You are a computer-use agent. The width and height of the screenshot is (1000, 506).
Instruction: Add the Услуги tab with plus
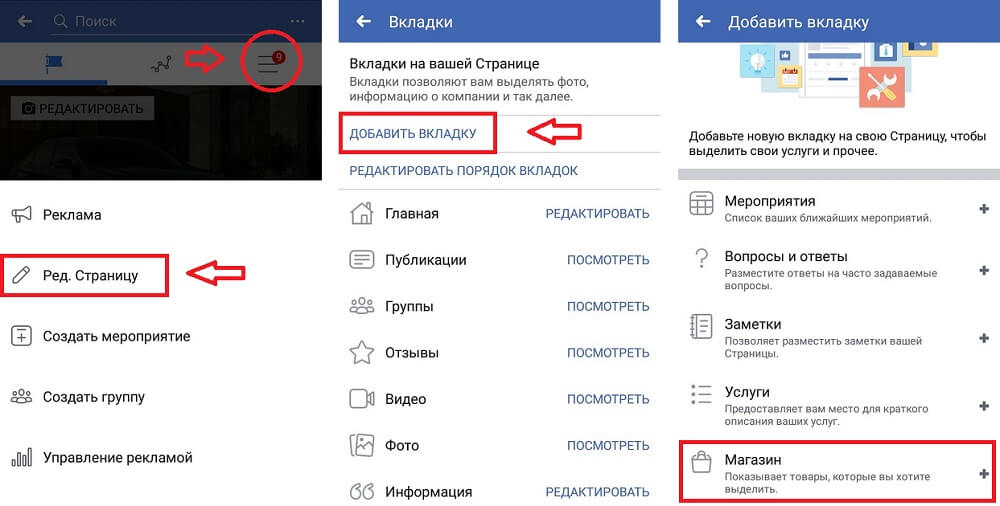983,406
